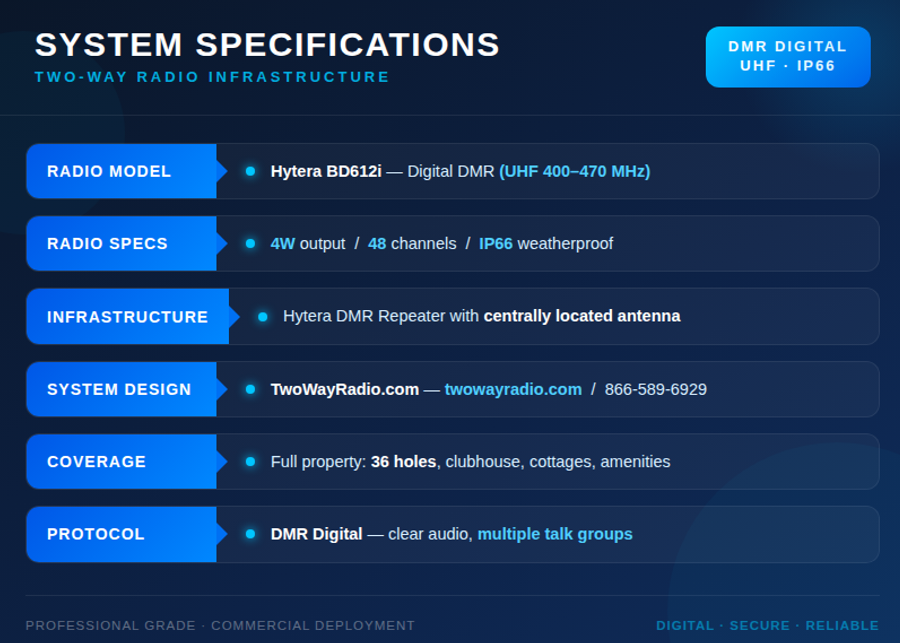Click the IP66 weatherproof text
900x643 pixels.
click(x=546, y=243)
